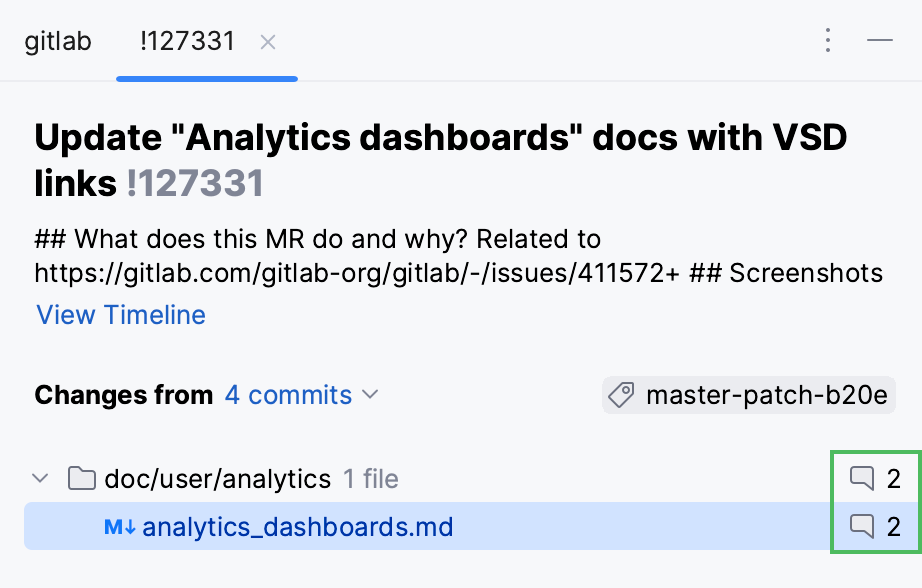The width and height of the screenshot is (922, 588).
Task: Expand the Changes from selector chevron
Action: [x=369, y=396]
